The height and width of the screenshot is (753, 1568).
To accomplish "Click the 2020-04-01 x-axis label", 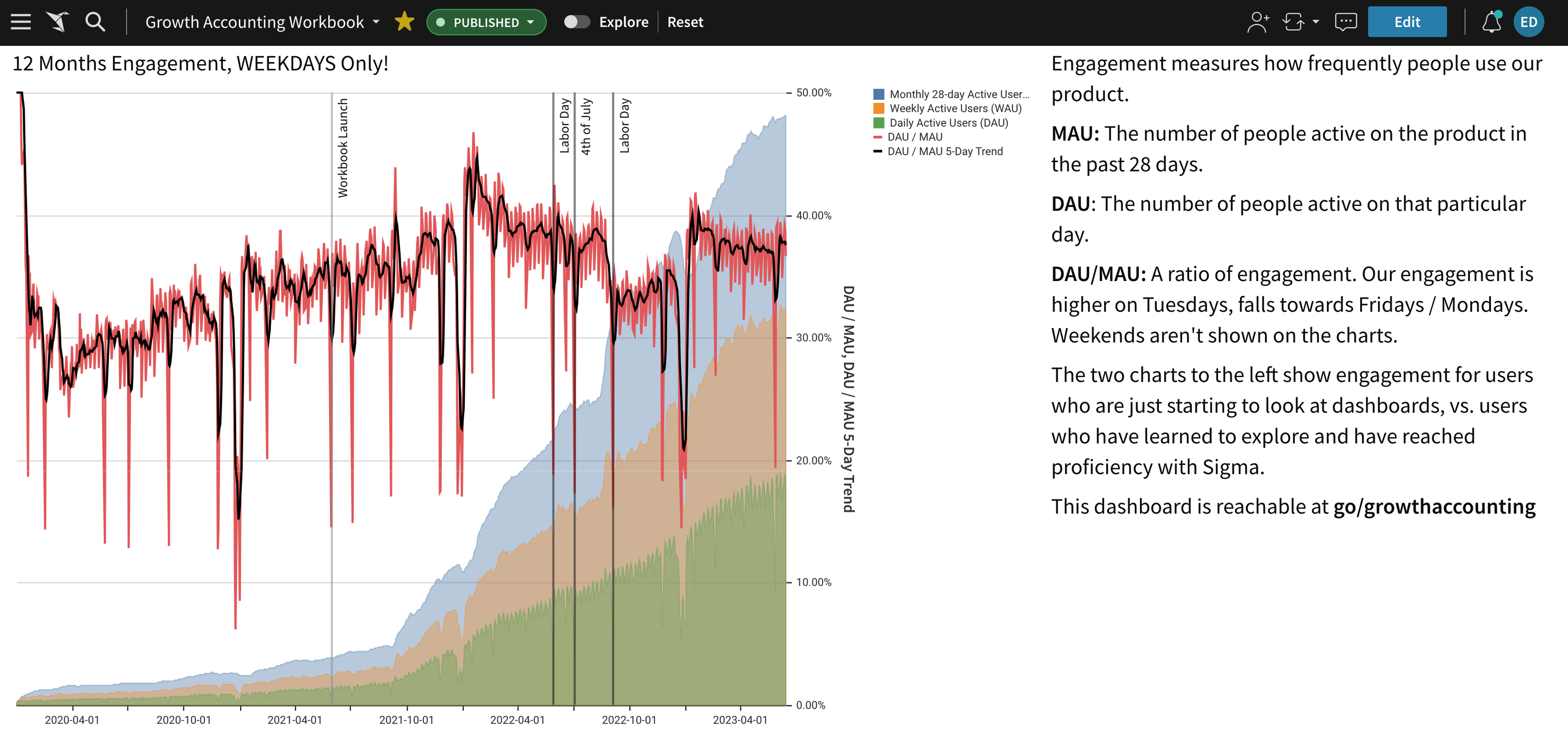I will click(x=72, y=719).
